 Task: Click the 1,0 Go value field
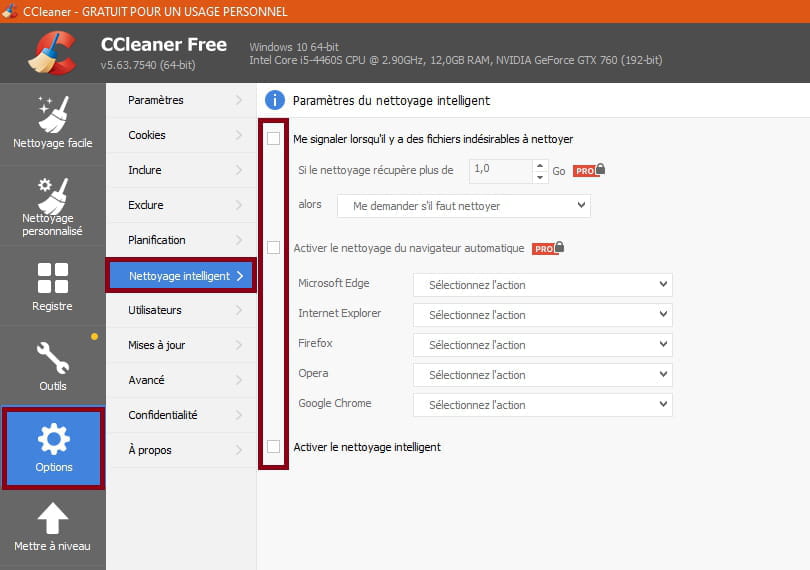[x=501, y=171]
